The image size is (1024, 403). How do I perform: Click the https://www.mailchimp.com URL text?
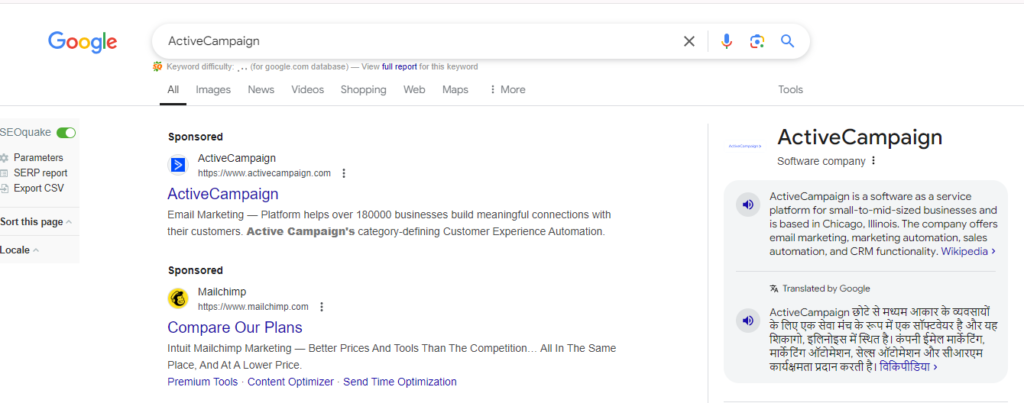click(253, 306)
